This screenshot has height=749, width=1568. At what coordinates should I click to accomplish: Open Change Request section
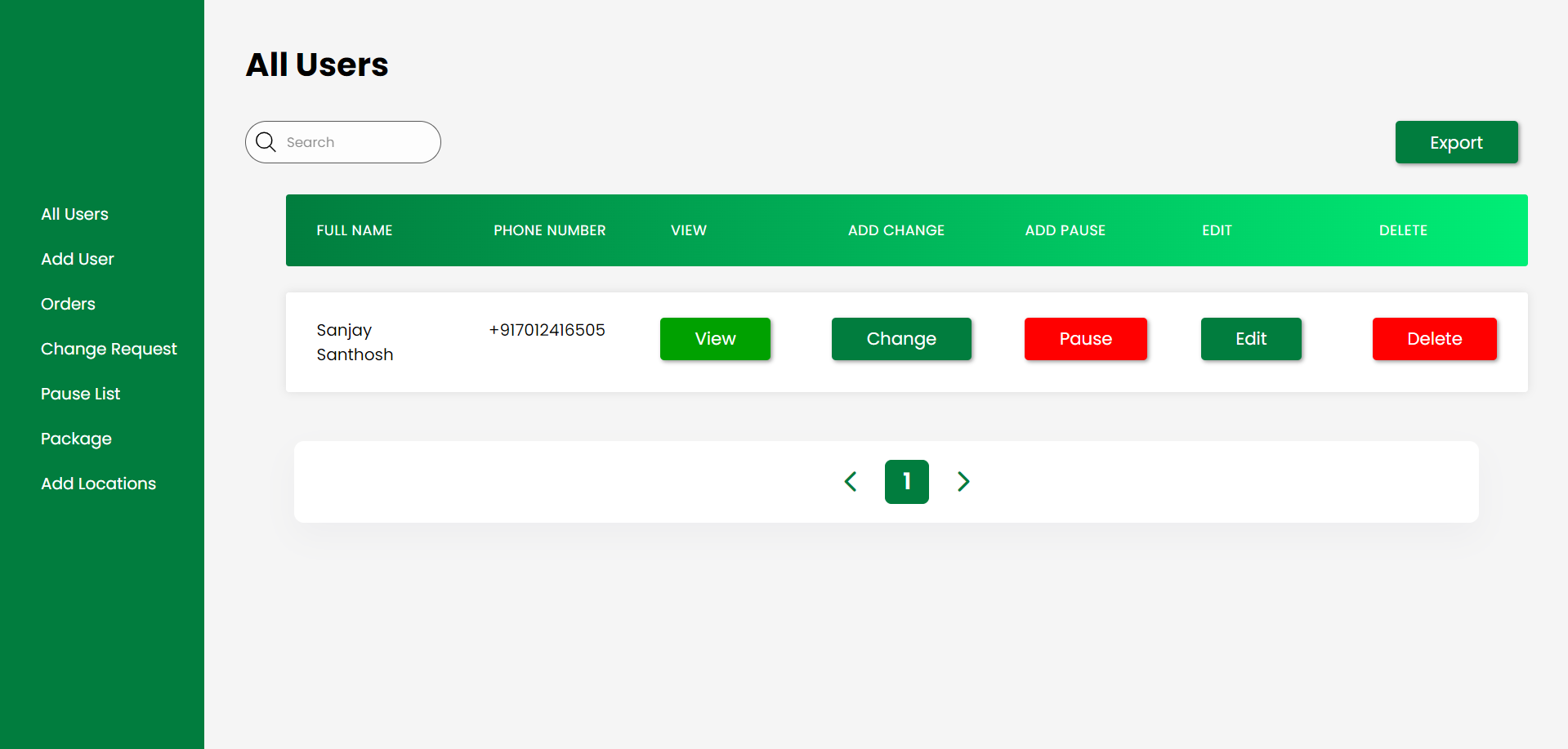coord(109,349)
